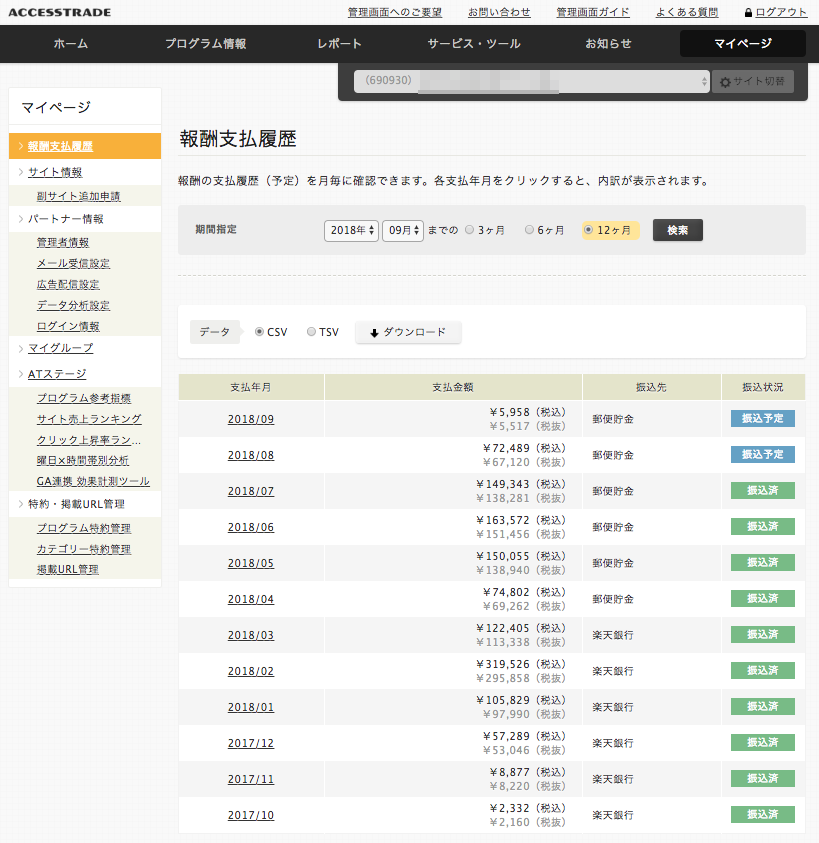Click 振込予定 status for 2018/09
This screenshot has width=819, height=843.
point(763,418)
